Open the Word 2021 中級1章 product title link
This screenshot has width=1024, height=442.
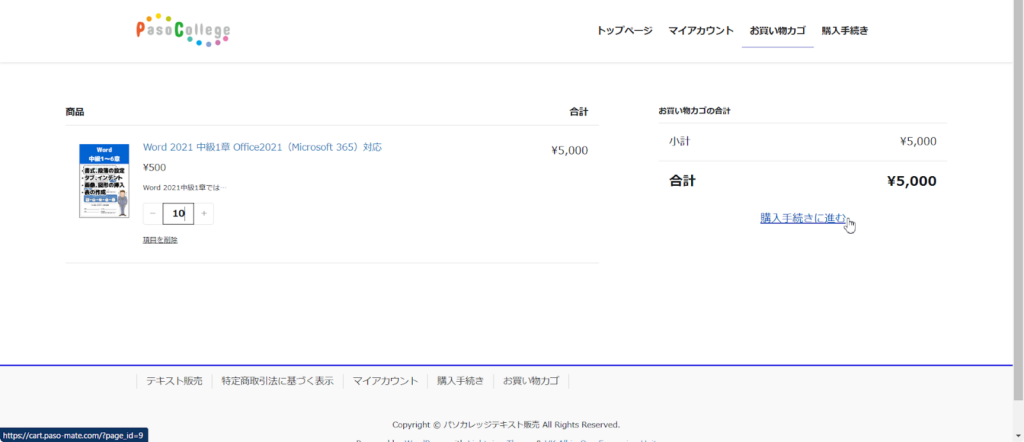click(x=262, y=147)
